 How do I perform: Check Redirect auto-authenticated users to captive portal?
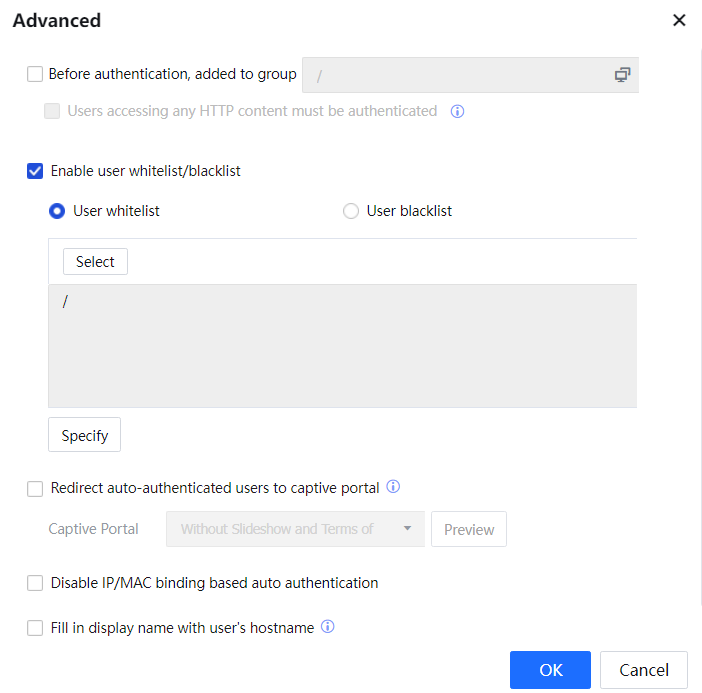point(36,489)
